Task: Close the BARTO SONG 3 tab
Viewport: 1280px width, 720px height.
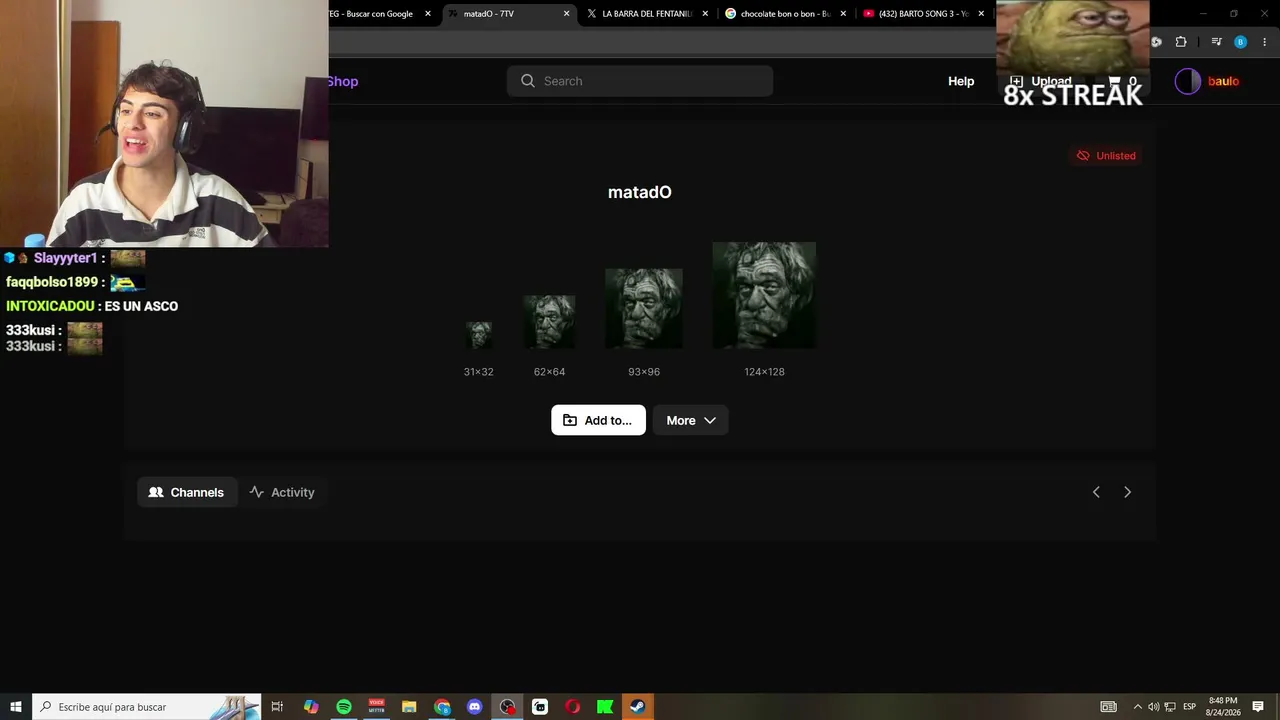Action: pos(981,14)
